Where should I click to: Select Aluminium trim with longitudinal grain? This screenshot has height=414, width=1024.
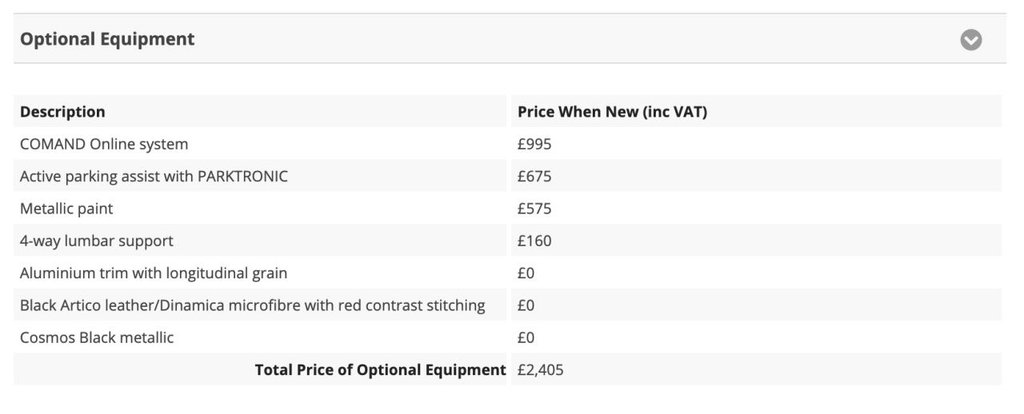click(x=153, y=273)
